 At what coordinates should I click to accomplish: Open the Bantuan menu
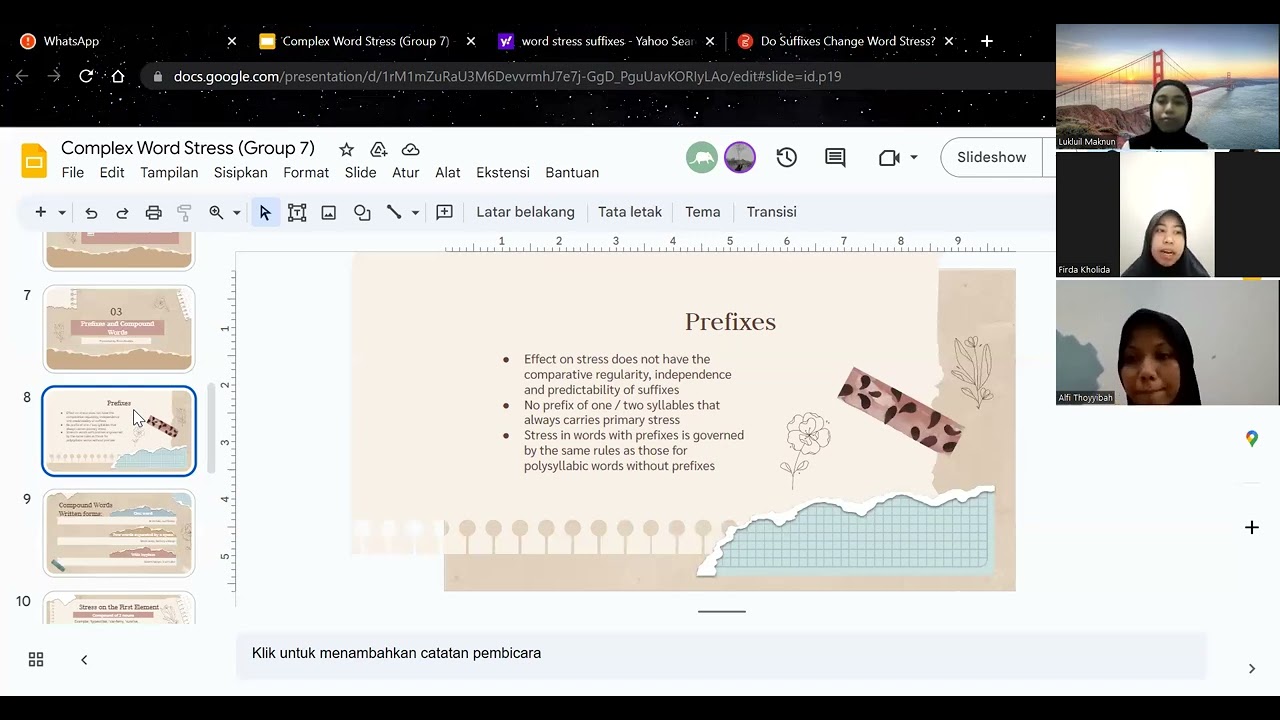click(x=572, y=172)
